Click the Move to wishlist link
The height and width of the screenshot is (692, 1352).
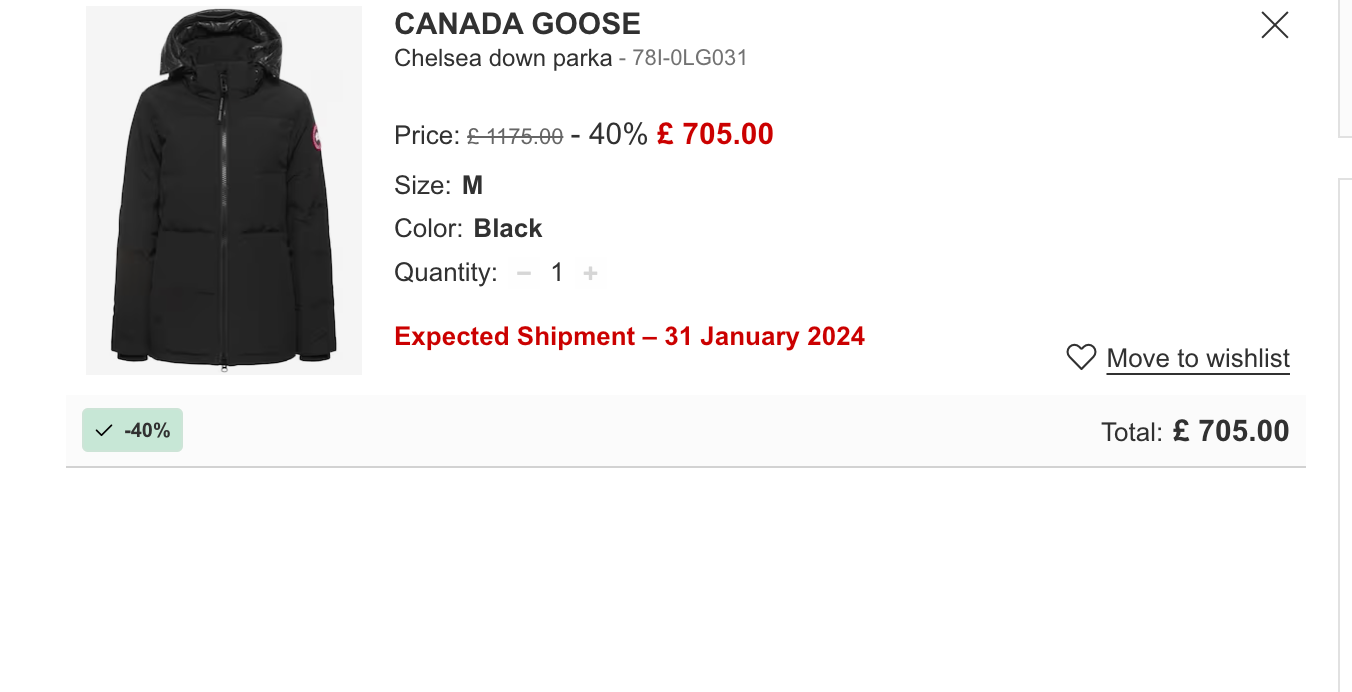[x=1198, y=358]
